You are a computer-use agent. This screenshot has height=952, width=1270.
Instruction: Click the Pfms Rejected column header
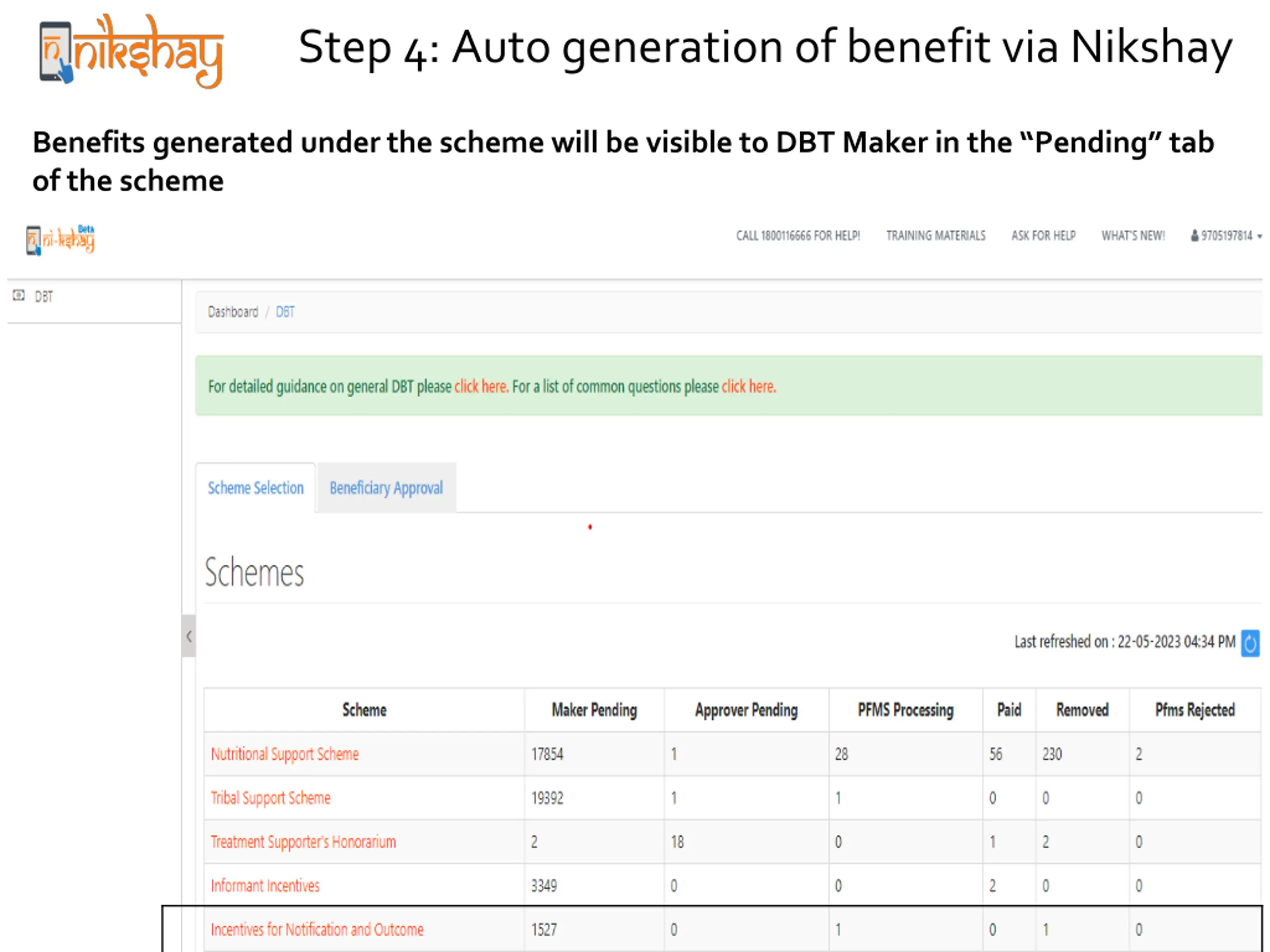tap(1195, 710)
